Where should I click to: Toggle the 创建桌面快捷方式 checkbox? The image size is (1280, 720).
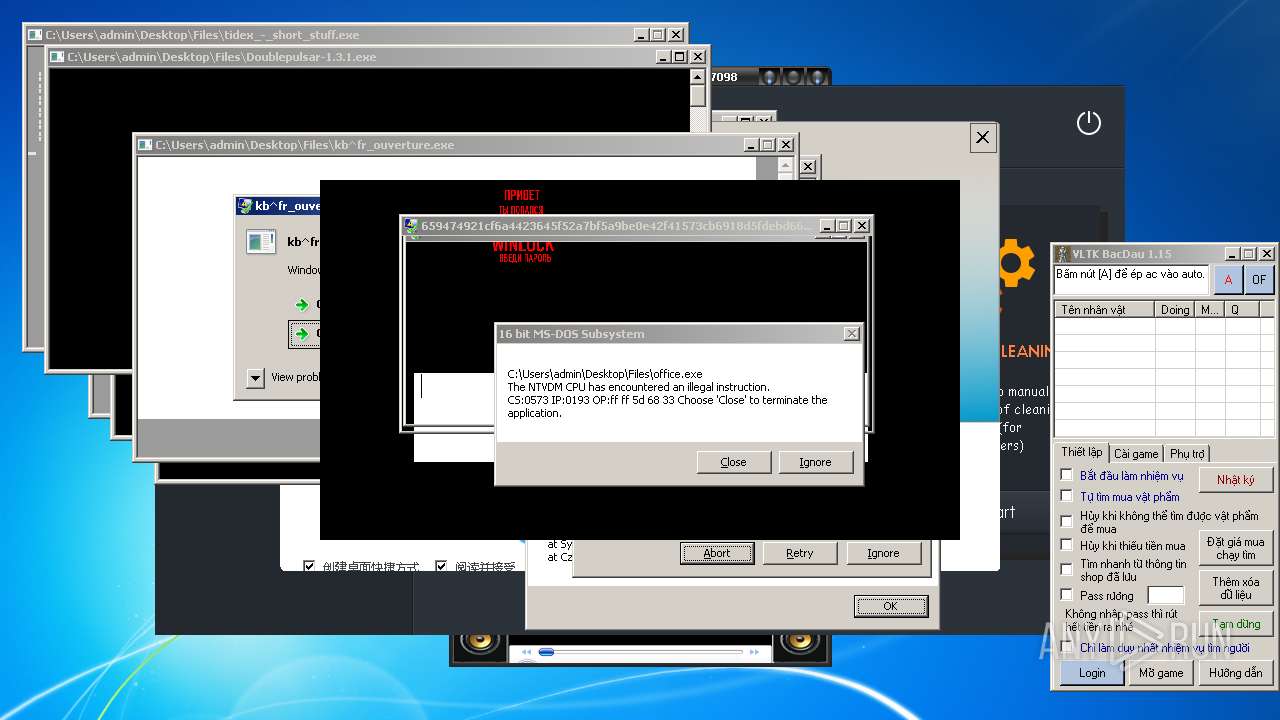[309, 566]
